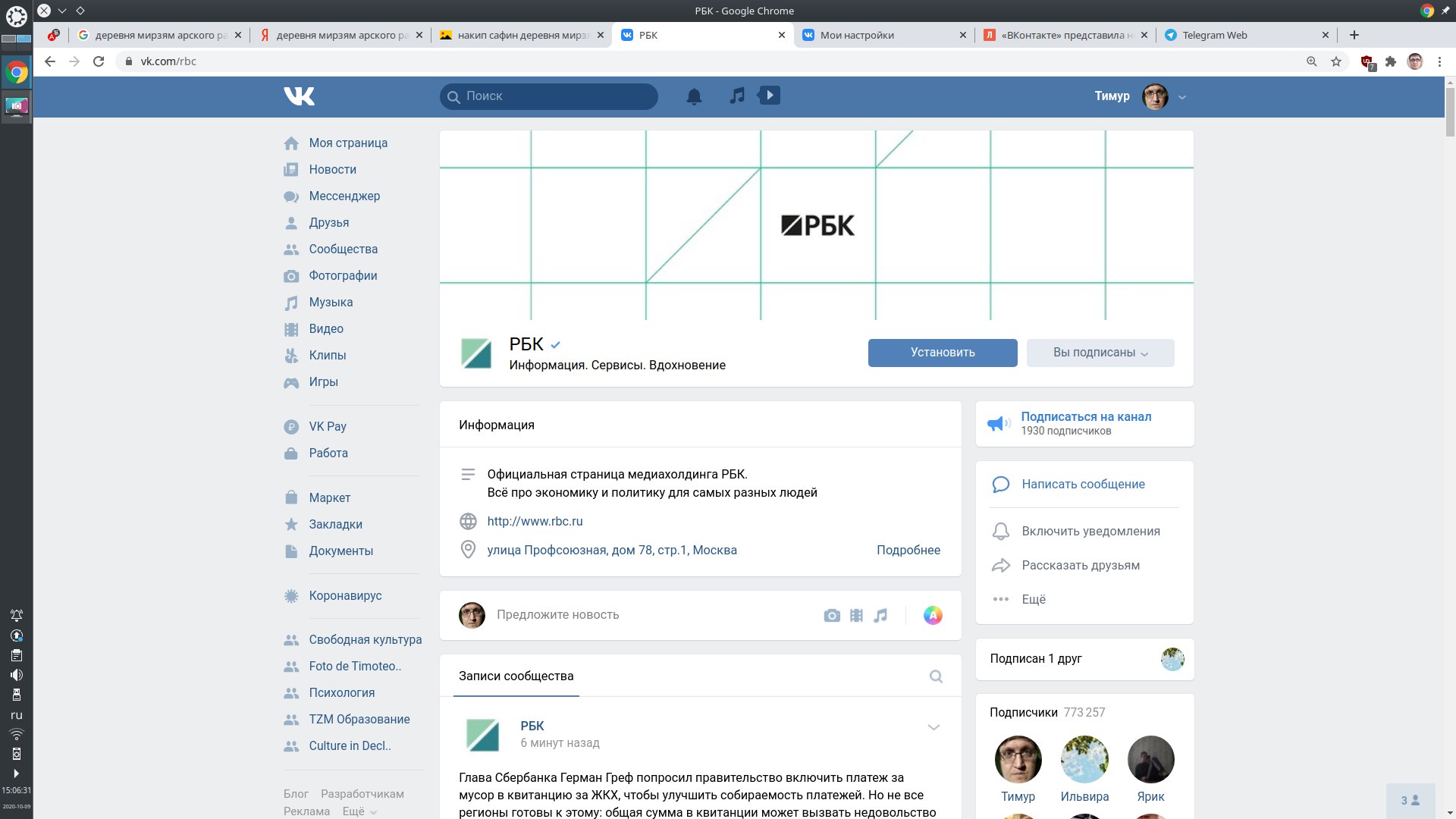Open notifications bell icon
This screenshot has height=819, width=1456.
click(x=694, y=96)
